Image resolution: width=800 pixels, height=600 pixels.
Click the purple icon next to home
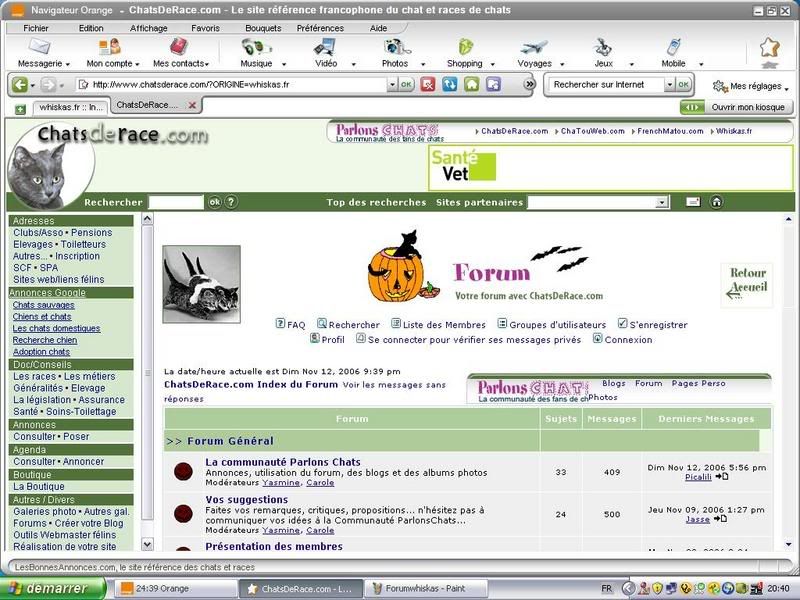[493, 84]
